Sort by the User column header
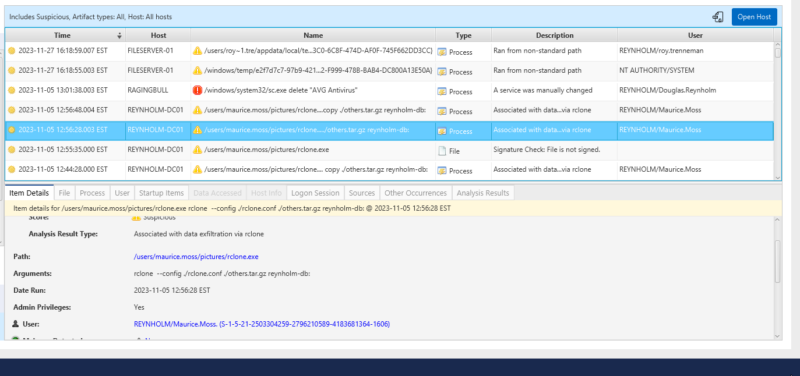This screenshot has width=800, height=376. 695,36
